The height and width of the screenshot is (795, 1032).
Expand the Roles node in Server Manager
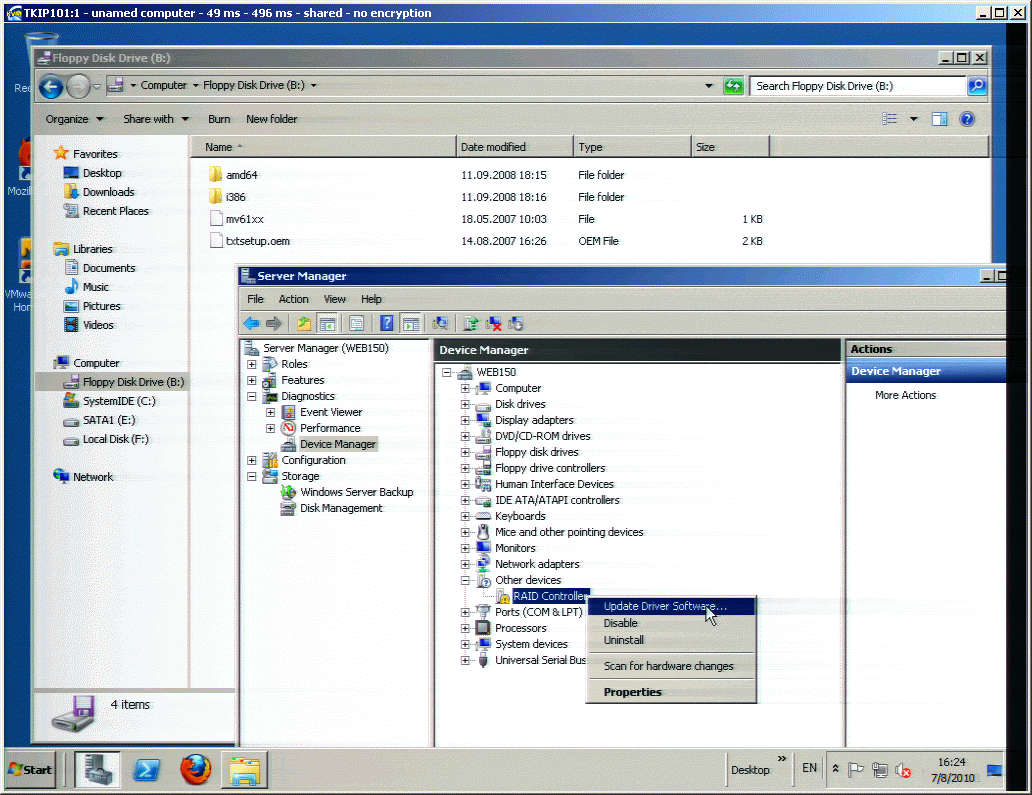click(x=251, y=365)
